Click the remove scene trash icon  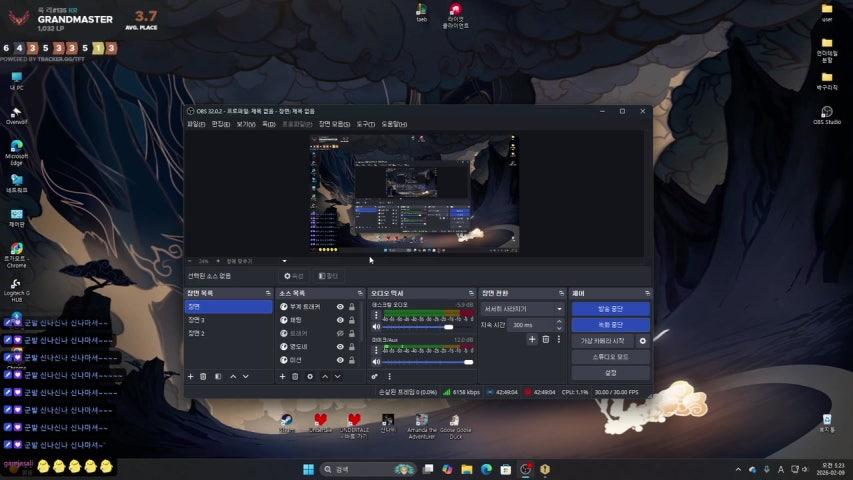(x=203, y=376)
